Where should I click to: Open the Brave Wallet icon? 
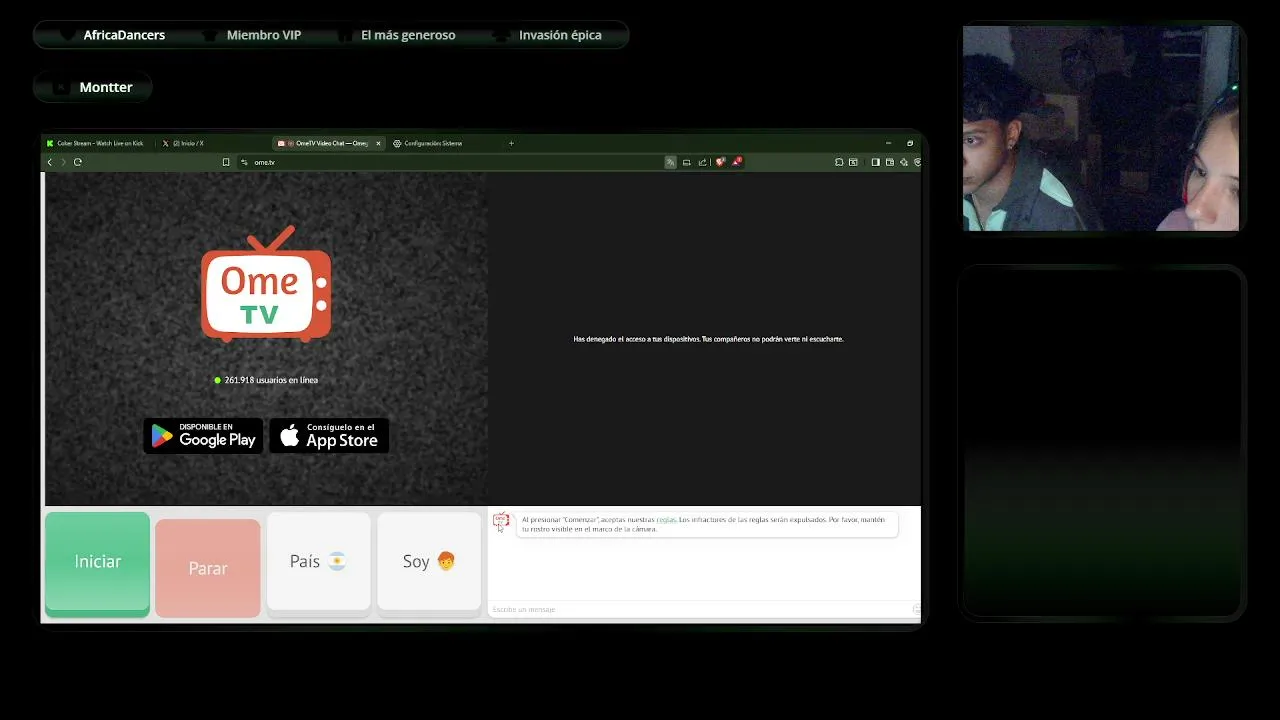point(889,162)
